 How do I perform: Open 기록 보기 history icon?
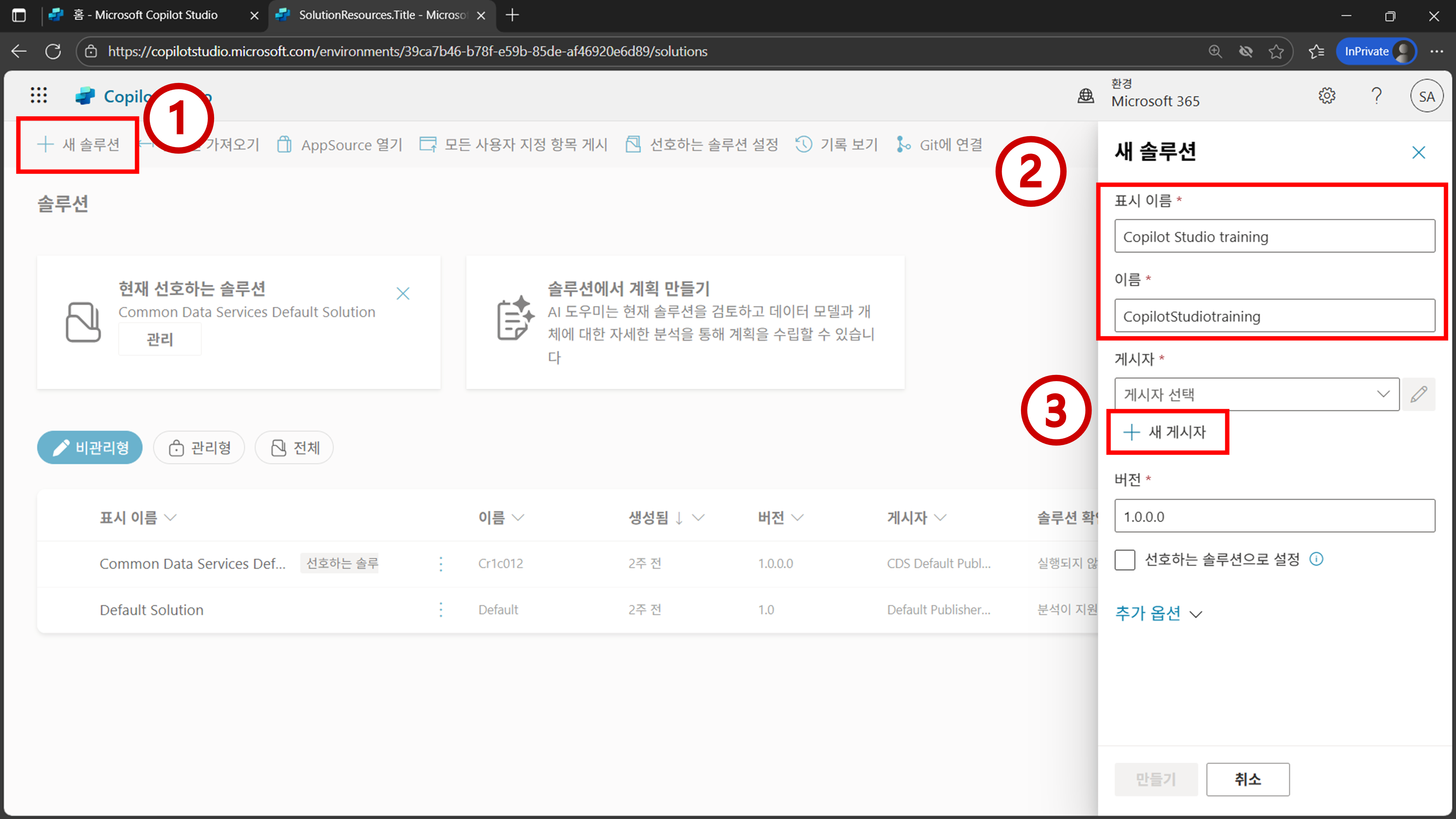803,145
